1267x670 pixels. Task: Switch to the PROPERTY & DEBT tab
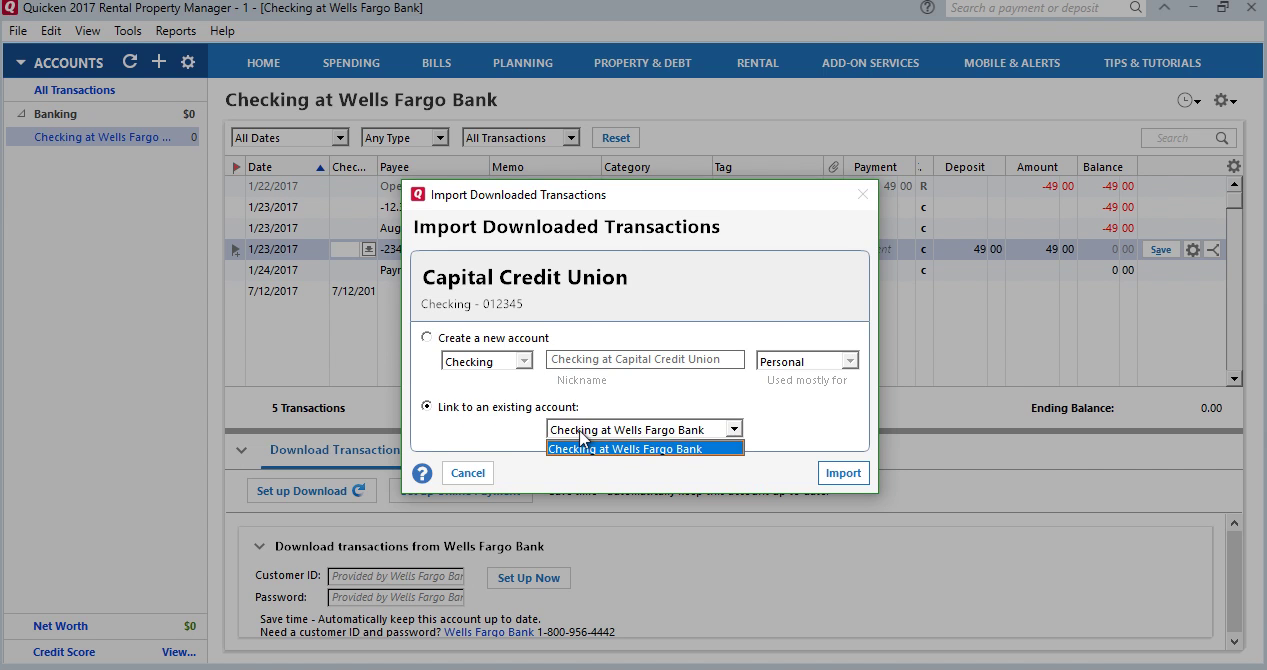(x=642, y=63)
